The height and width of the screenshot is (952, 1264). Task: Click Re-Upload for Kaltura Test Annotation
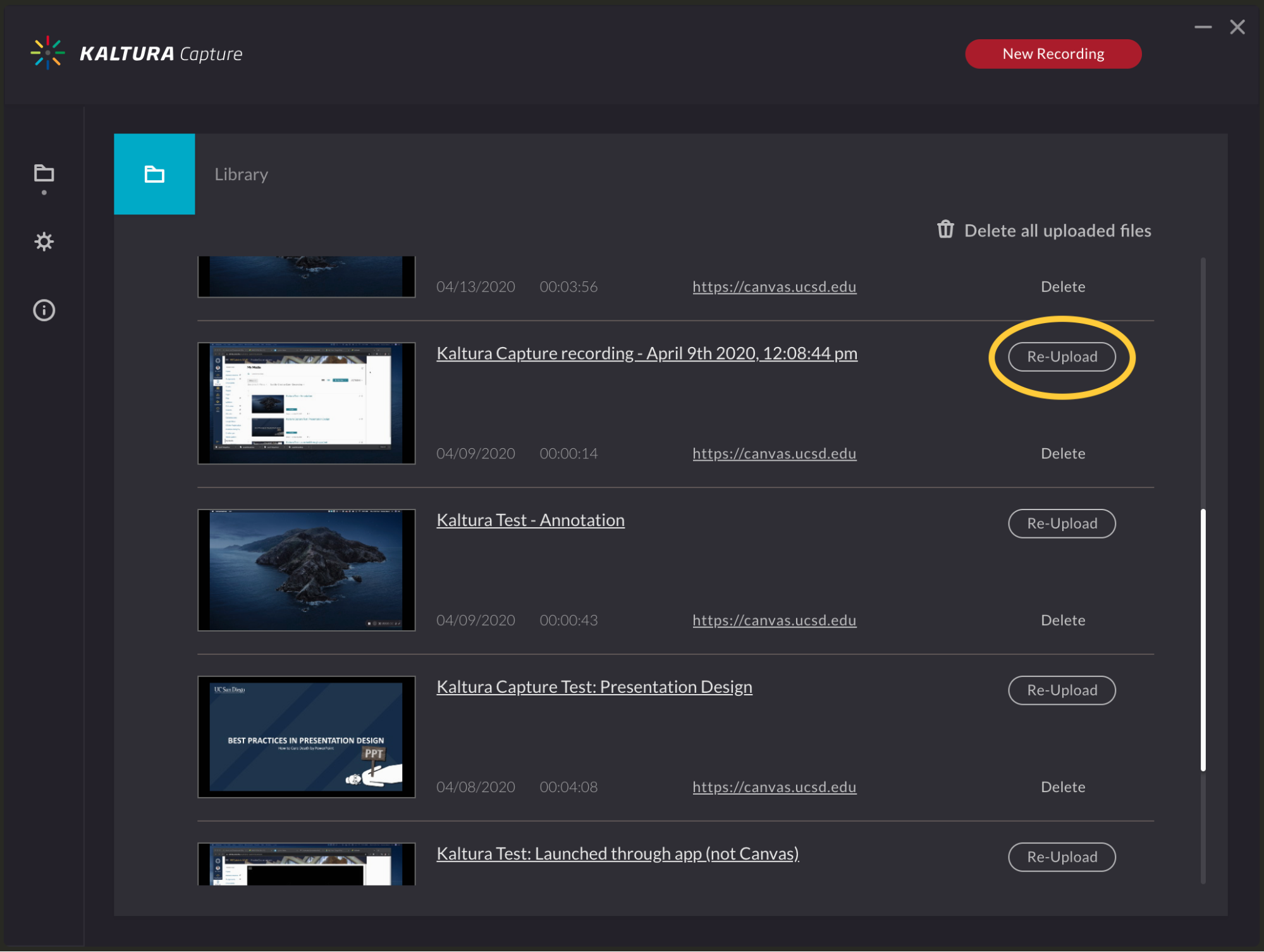[1063, 523]
